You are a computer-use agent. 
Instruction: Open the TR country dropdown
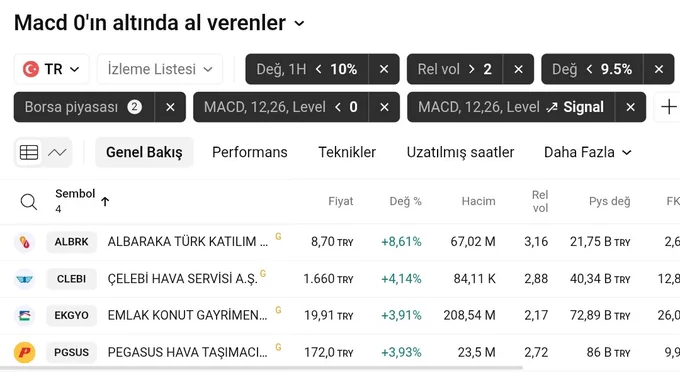pyautogui.click(x=52, y=69)
